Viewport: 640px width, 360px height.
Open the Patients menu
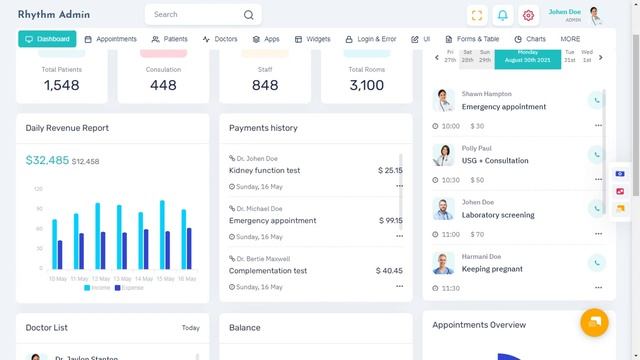coord(169,39)
